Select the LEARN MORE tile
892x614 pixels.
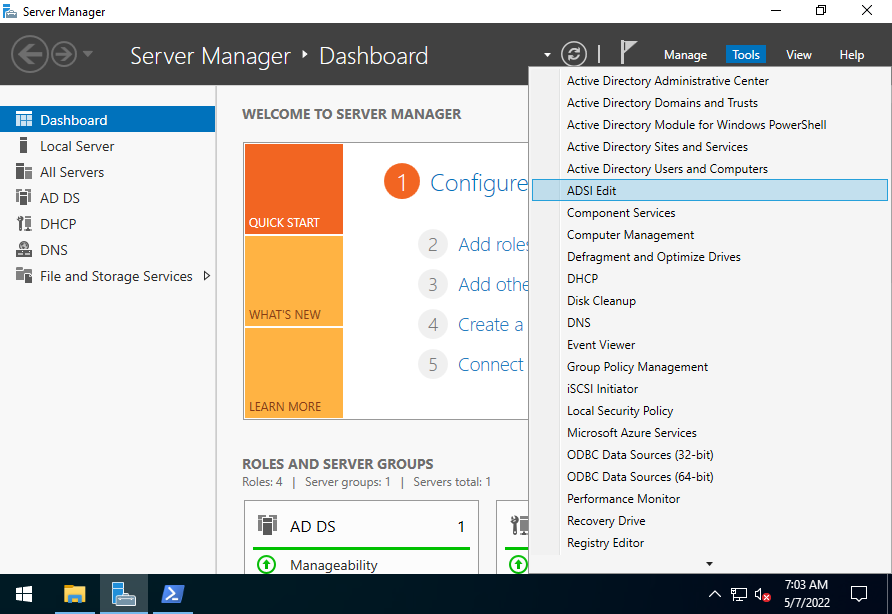tap(294, 373)
